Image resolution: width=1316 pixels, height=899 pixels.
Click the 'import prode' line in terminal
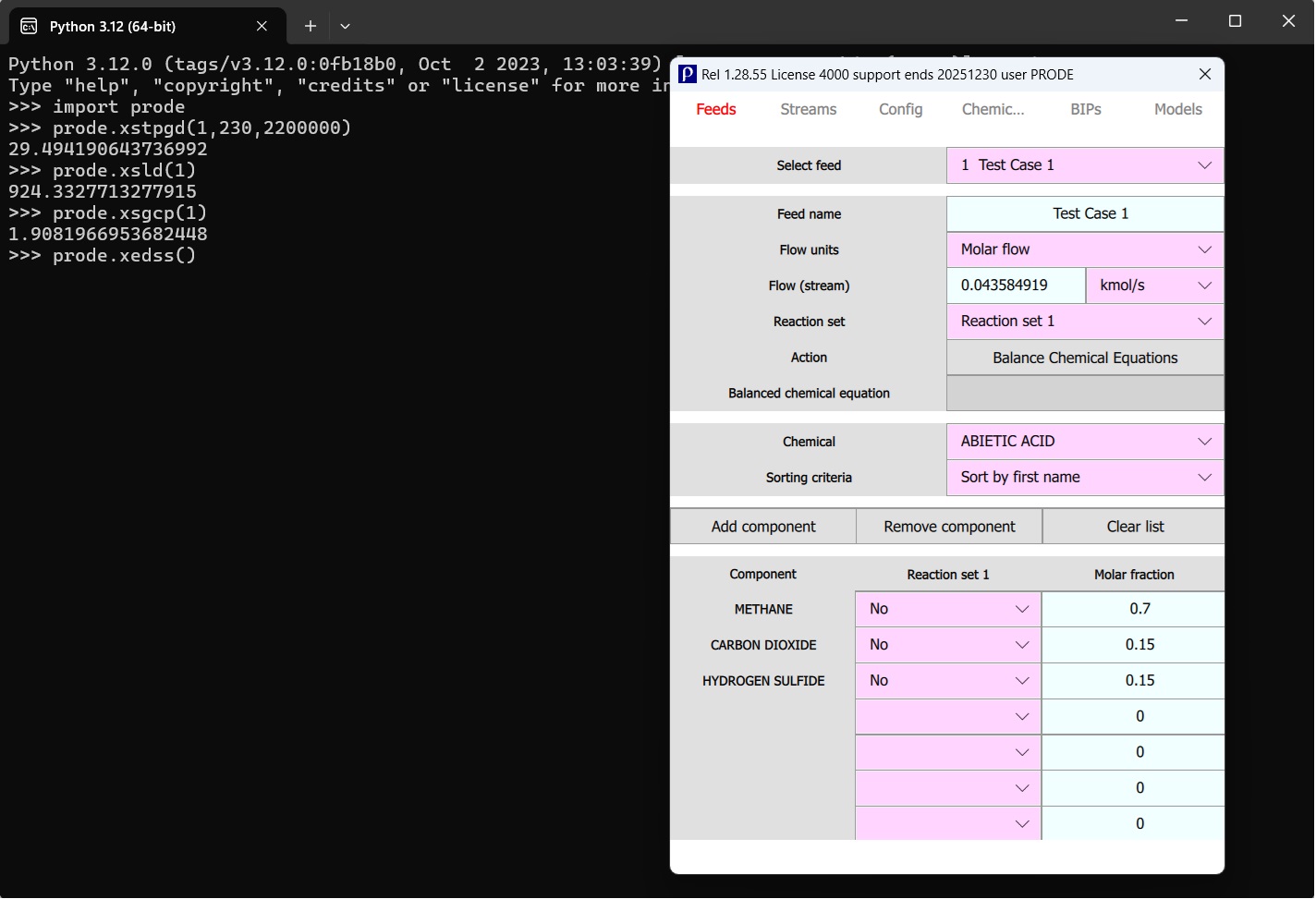tap(97, 107)
